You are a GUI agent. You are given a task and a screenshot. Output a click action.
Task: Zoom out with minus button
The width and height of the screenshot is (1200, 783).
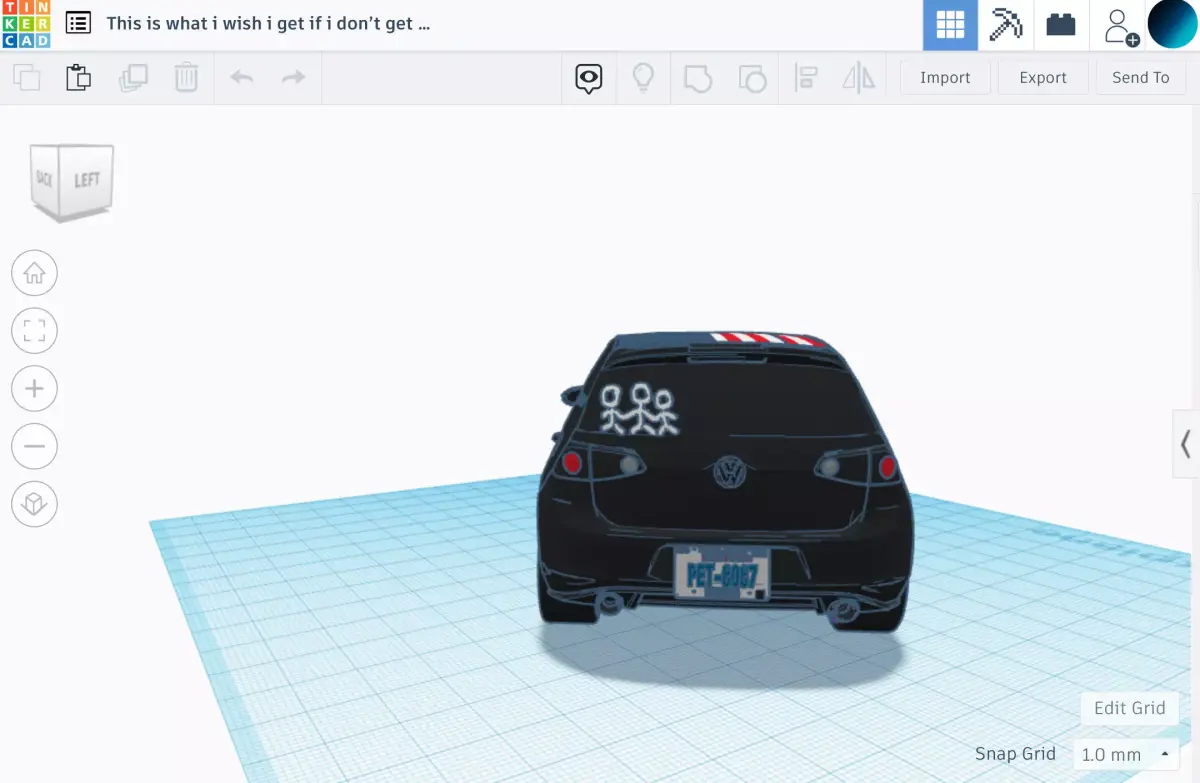click(34, 447)
